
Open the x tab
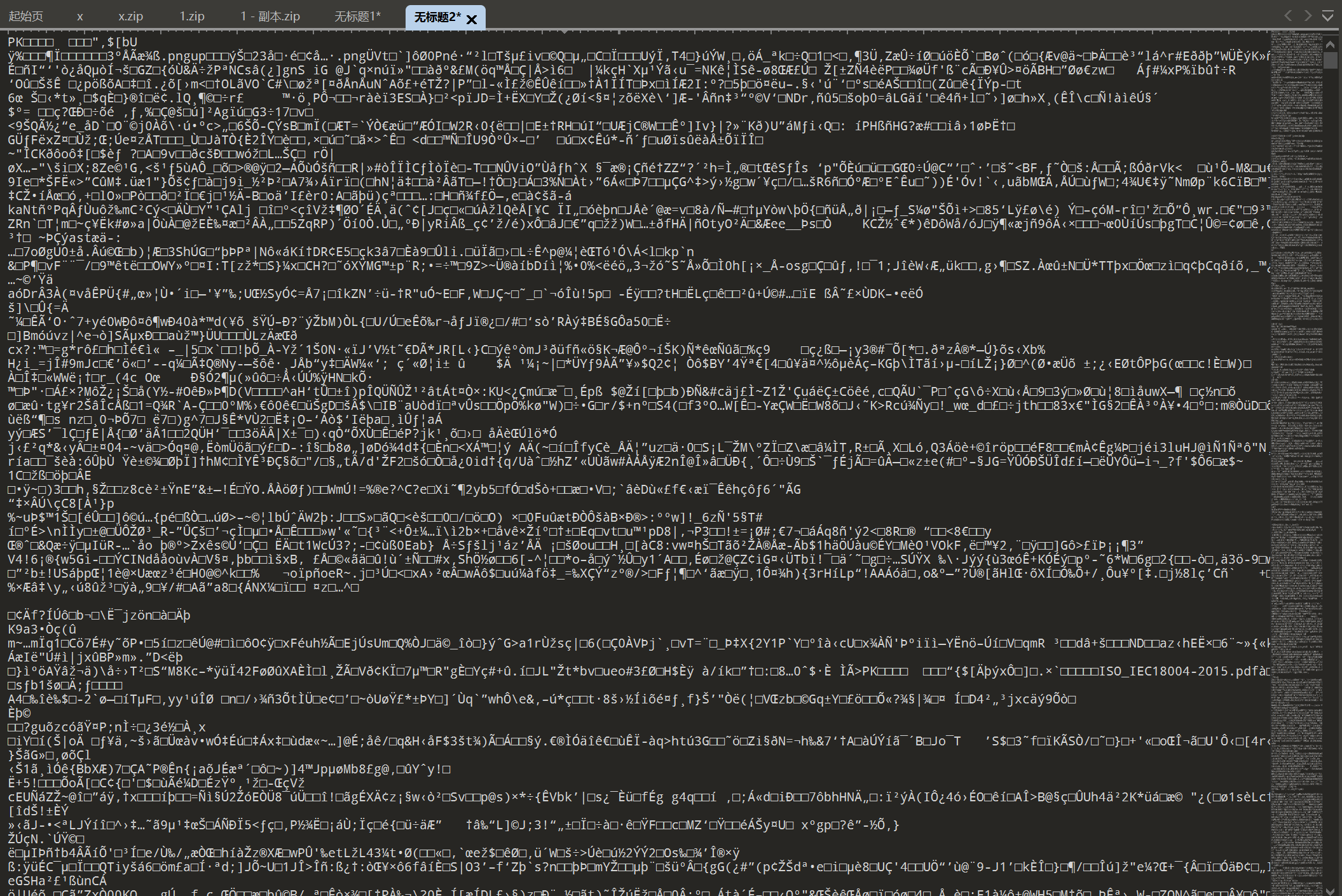(x=80, y=17)
